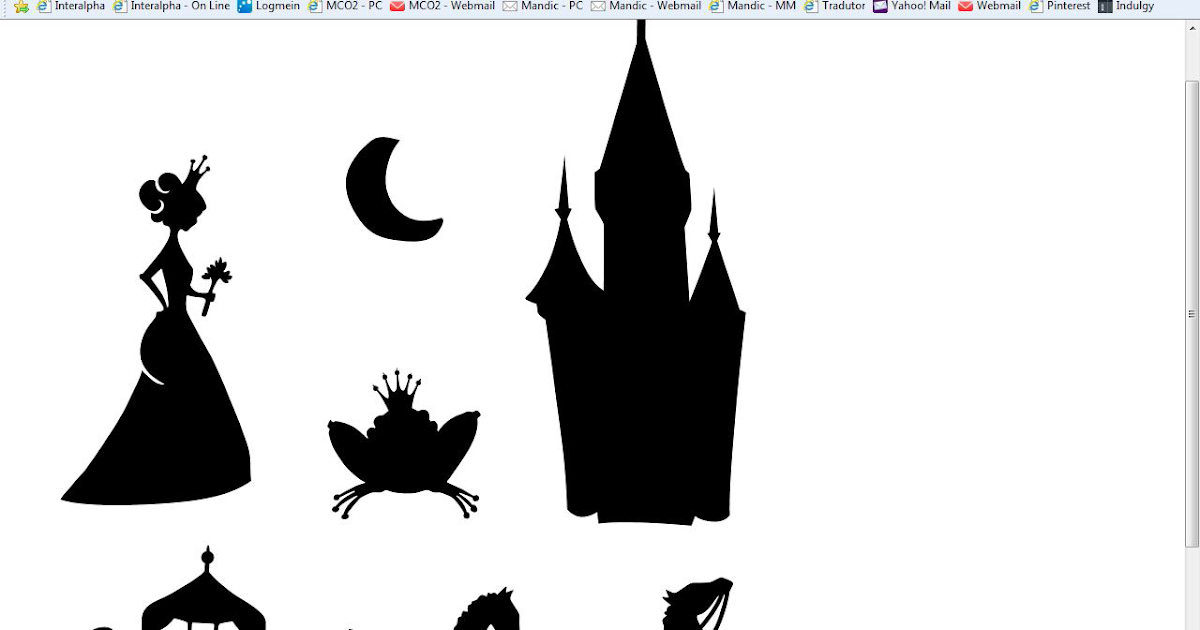1200x630 pixels.
Task: Open the Mandic - Webmail bookmark
Action: click(646, 6)
